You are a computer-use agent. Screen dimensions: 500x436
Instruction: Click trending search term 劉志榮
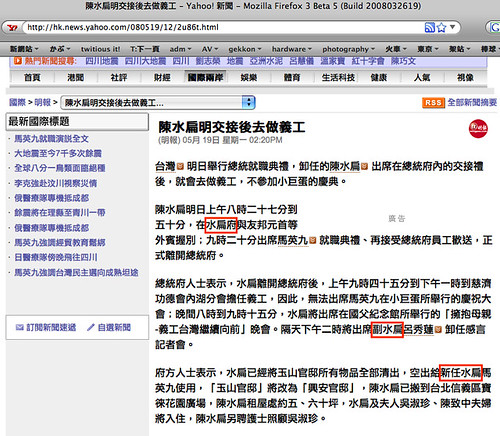click(208, 61)
